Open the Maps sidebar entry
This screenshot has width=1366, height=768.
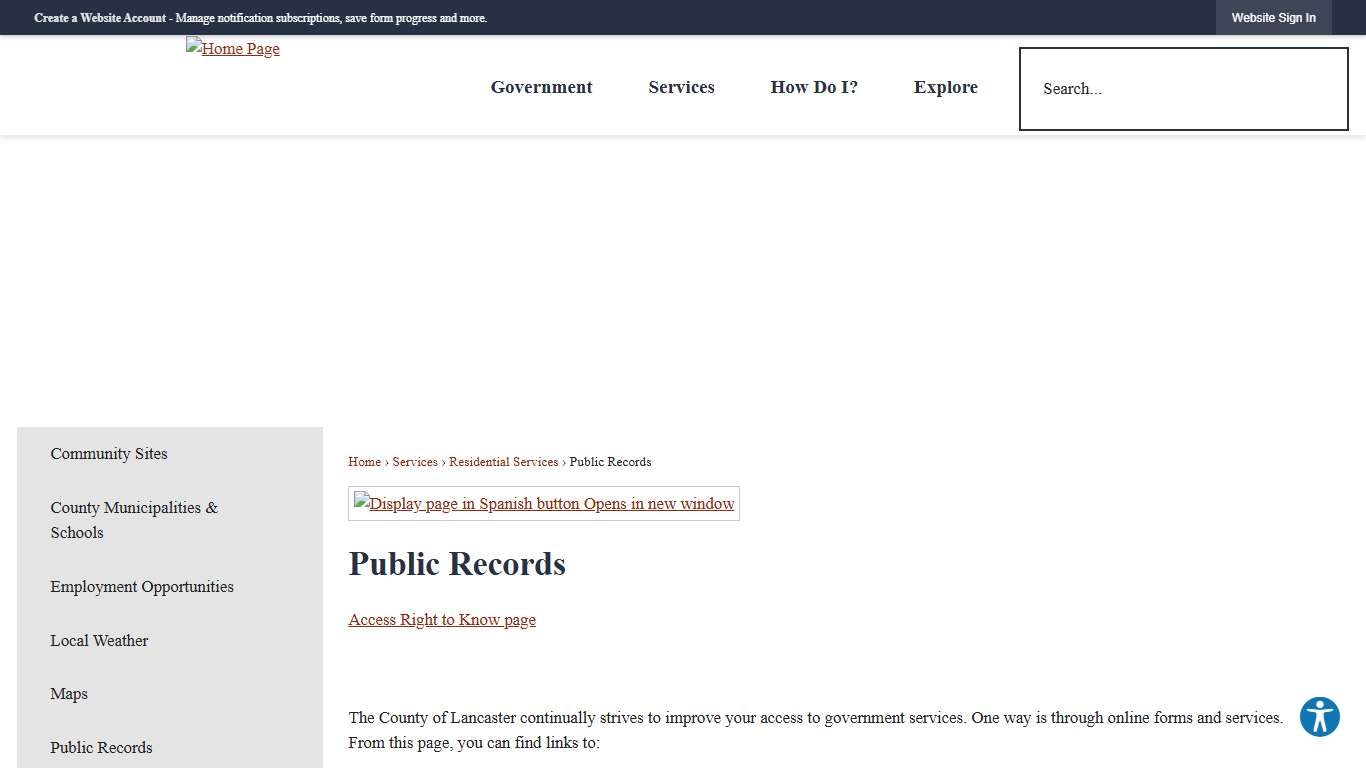[69, 693]
